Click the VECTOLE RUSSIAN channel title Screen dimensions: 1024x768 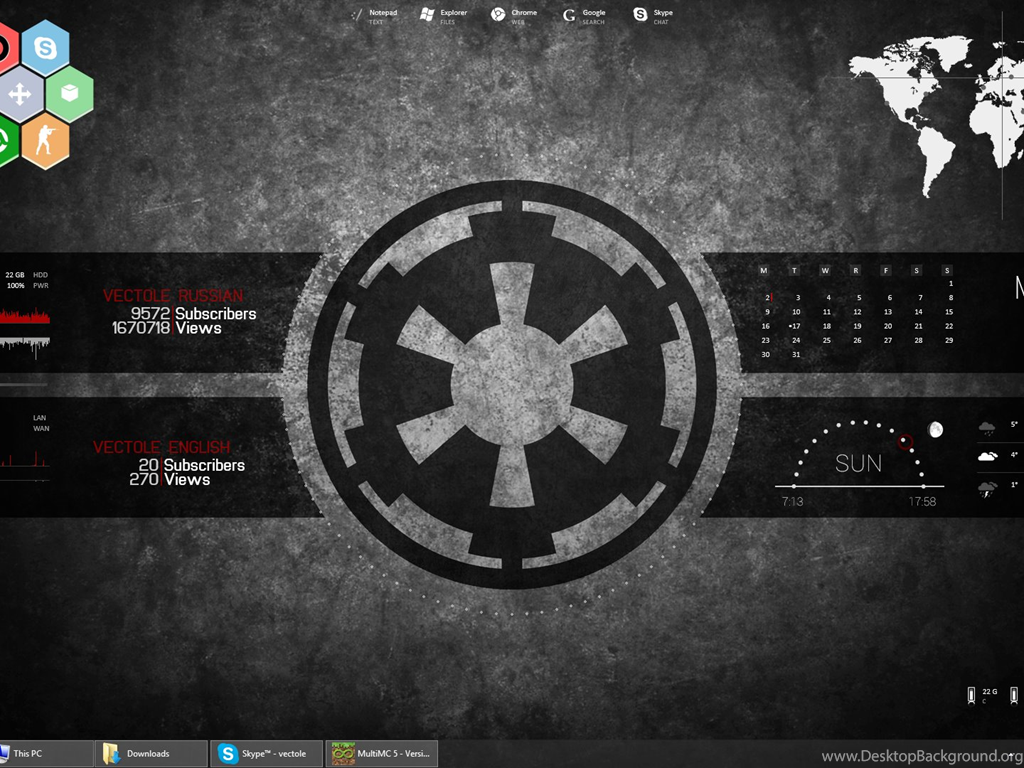point(173,296)
